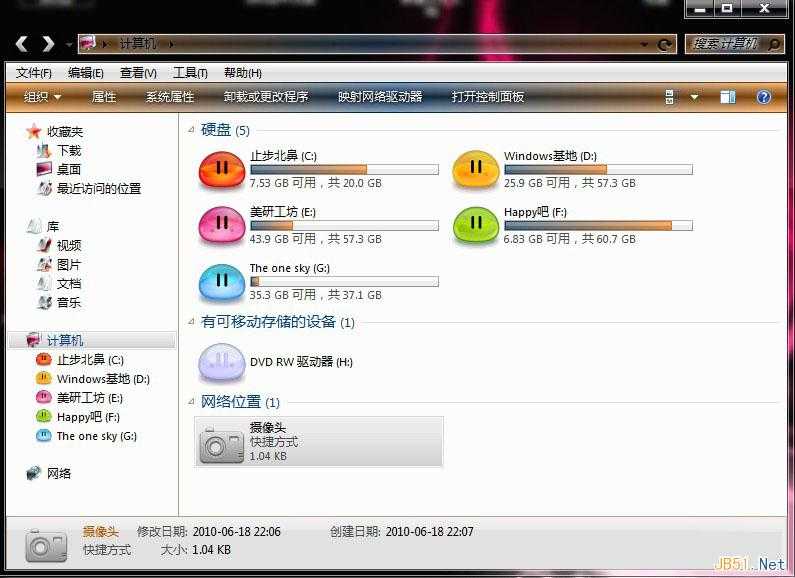Viewport: 795px width, 578px height.
Task: Open the 帮助(H) menu
Action: (243, 73)
